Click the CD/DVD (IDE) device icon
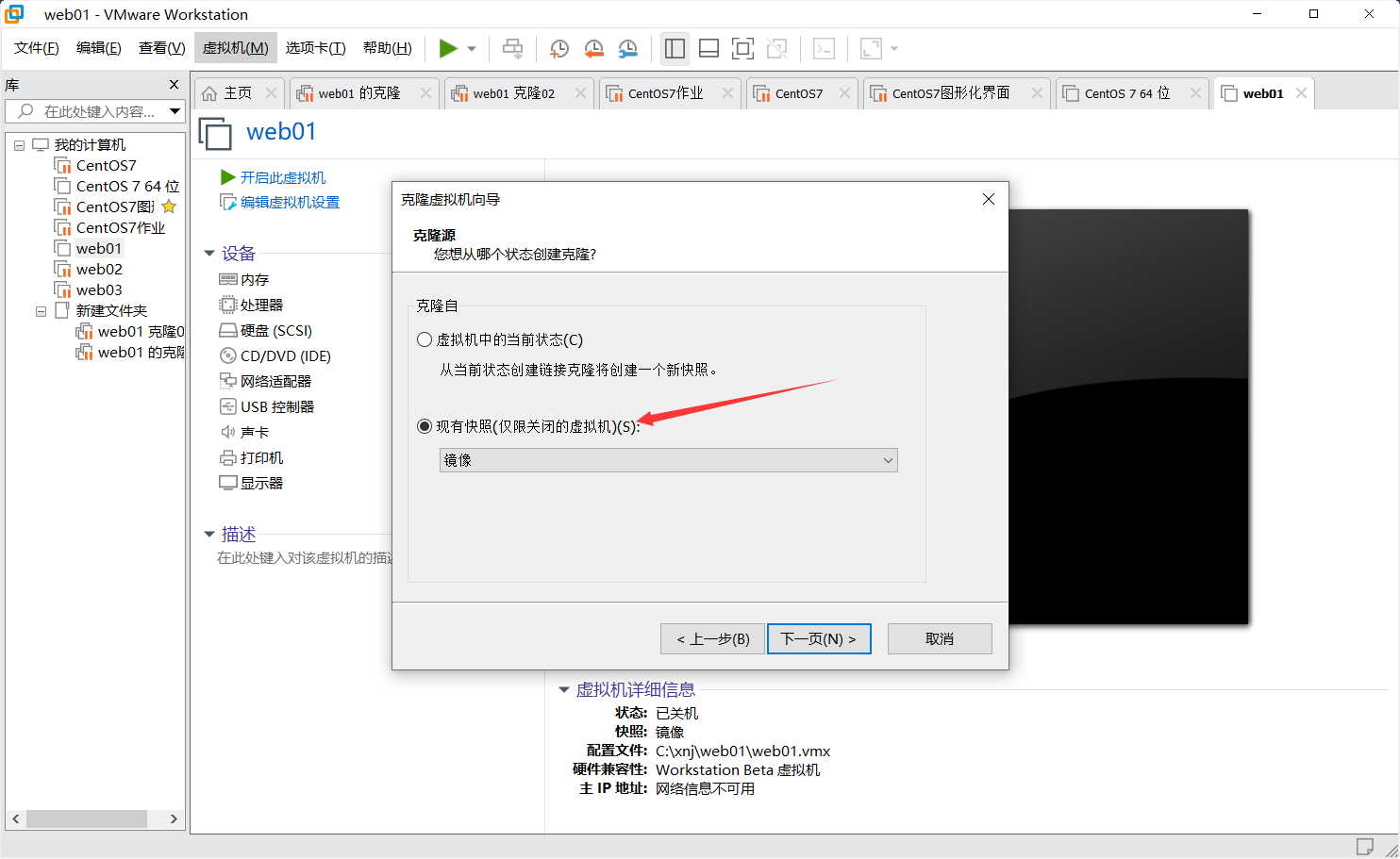 [227, 355]
